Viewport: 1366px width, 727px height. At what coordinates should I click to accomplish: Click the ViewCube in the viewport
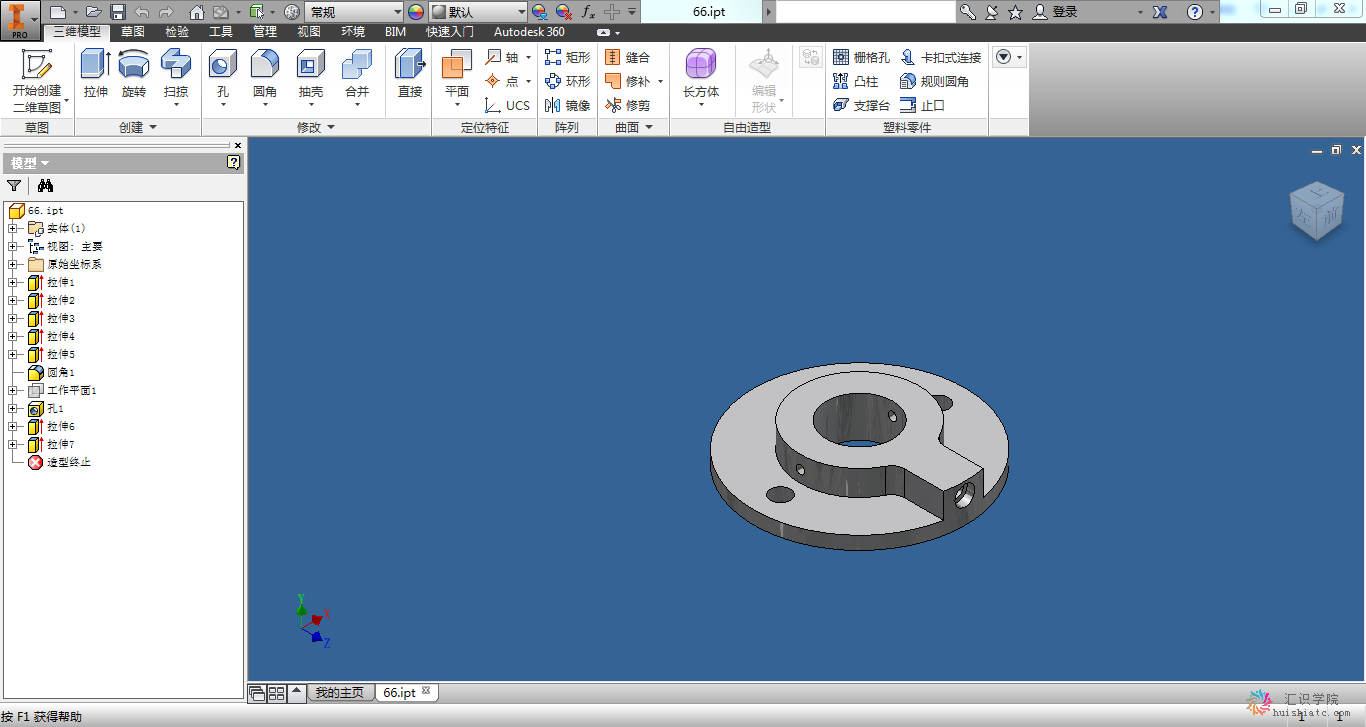[1316, 211]
